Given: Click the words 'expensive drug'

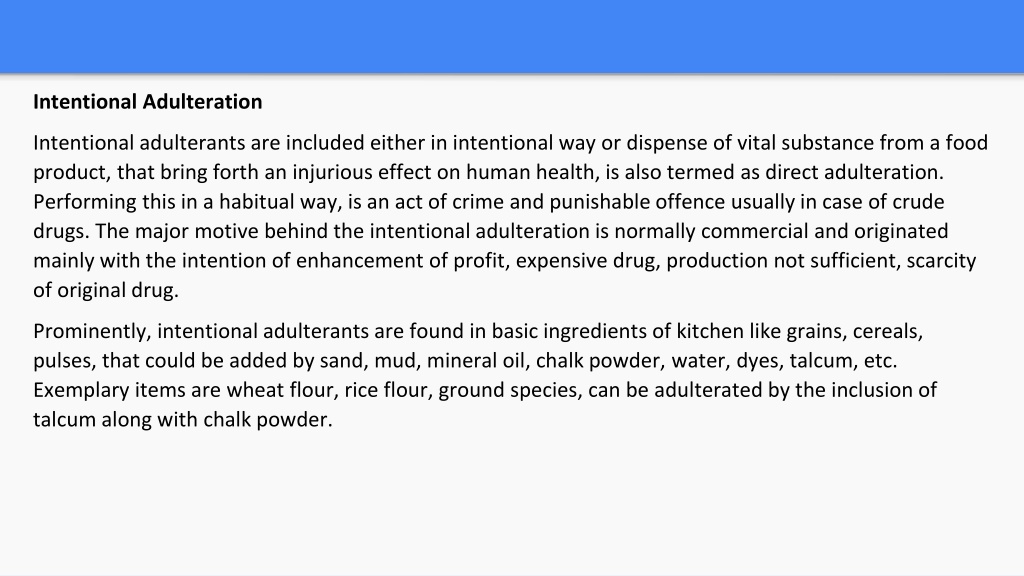Looking at the screenshot, I should click(586, 261).
